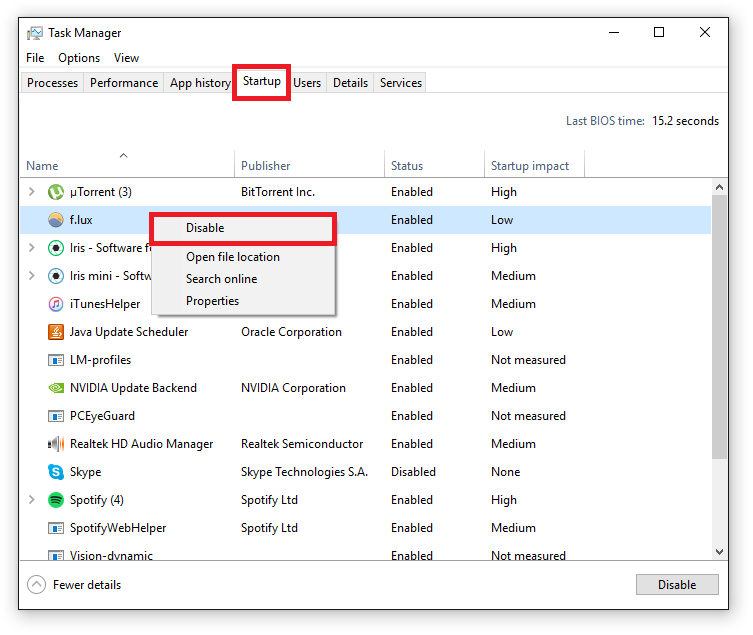
Task: Click the Fewer details arrow icon
Action: pos(36,585)
